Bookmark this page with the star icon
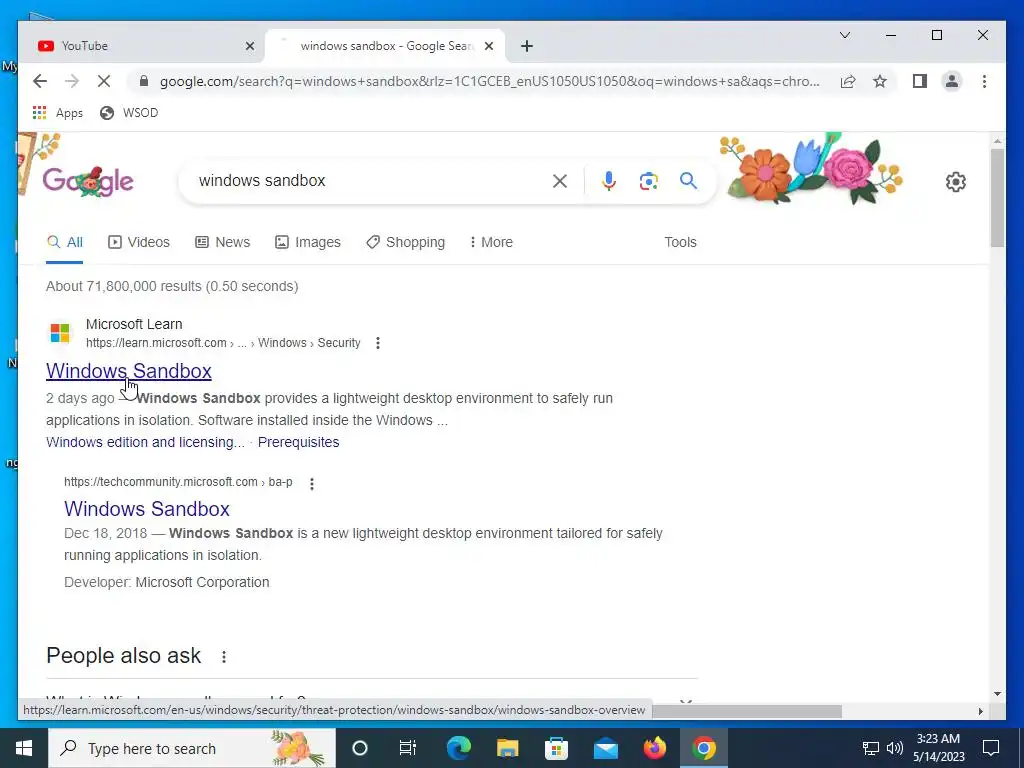Image resolution: width=1024 pixels, height=768 pixels. click(x=880, y=81)
